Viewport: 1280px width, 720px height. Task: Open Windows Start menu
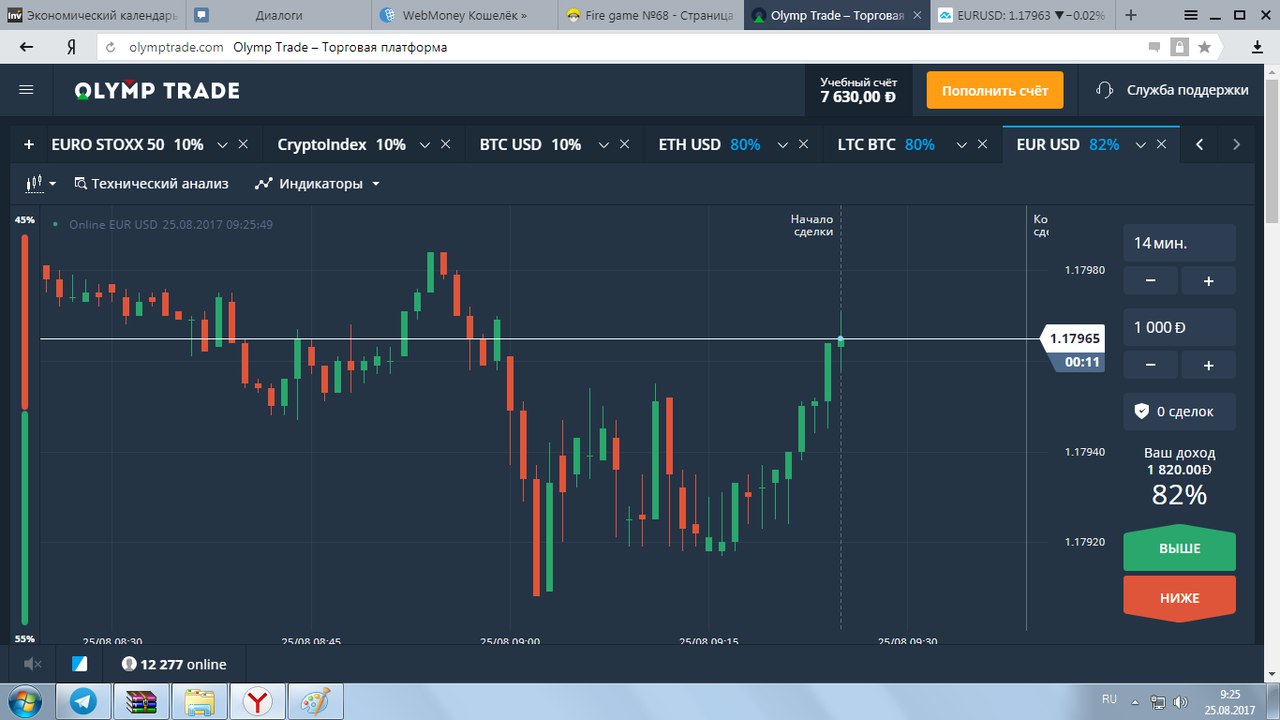pyautogui.click(x=24, y=701)
